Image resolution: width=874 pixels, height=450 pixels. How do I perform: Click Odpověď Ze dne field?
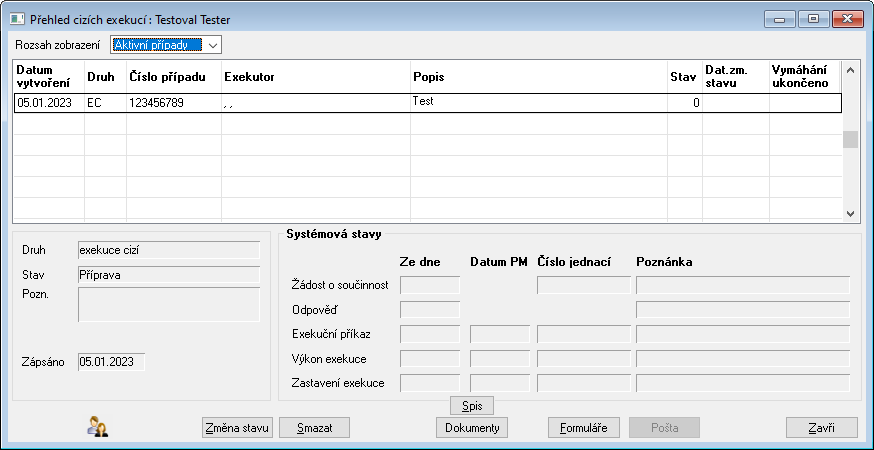tap(430, 309)
